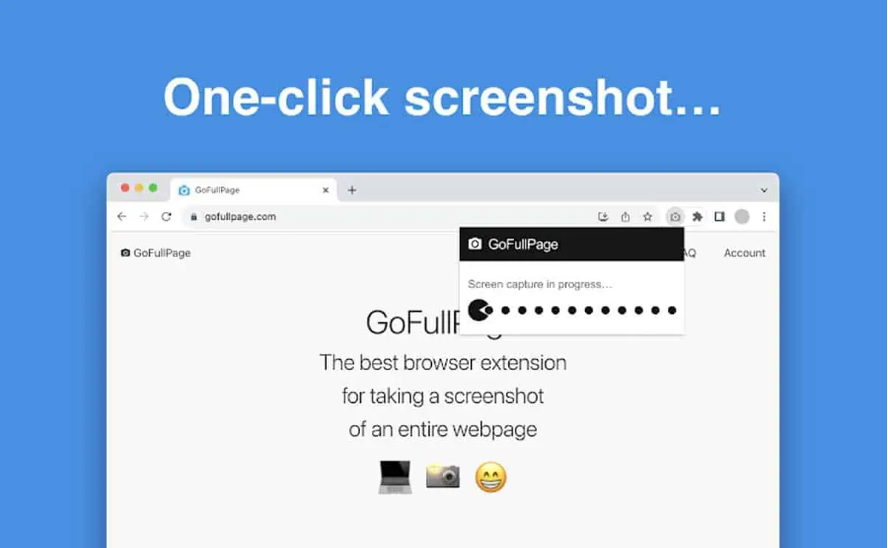Open the Account link in site navigation
This screenshot has height=548, width=888.
(744, 253)
